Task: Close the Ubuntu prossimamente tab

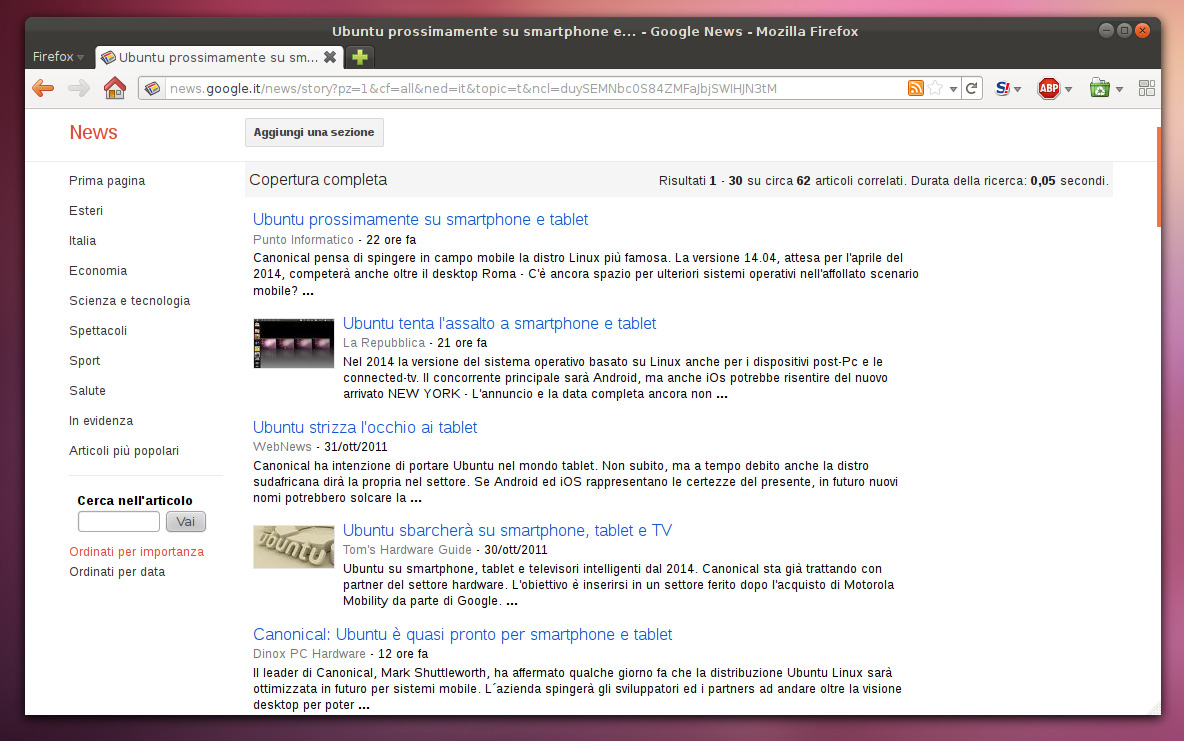Action: click(x=330, y=57)
